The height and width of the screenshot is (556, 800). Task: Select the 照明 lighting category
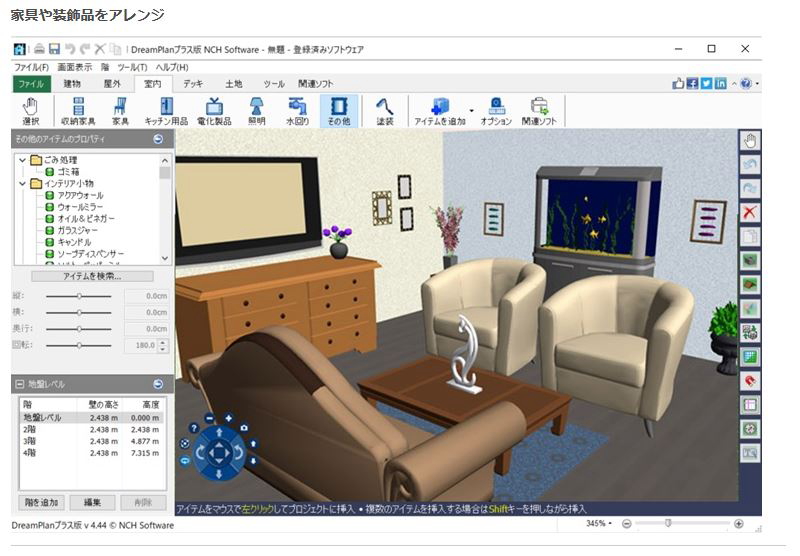click(x=256, y=111)
